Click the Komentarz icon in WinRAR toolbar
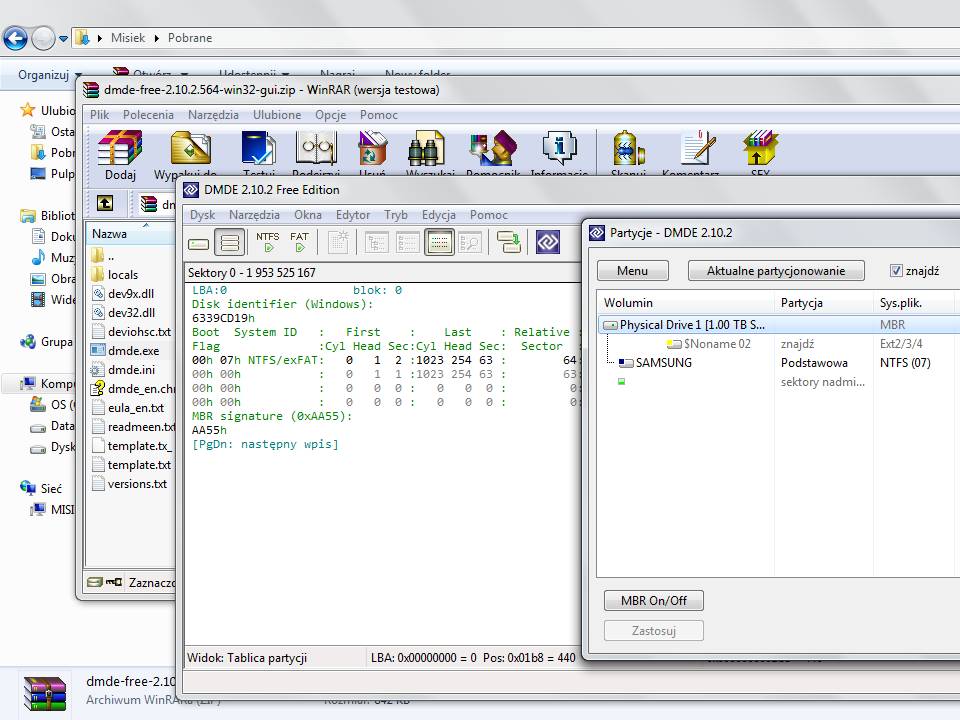The height and width of the screenshot is (720, 960). click(x=698, y=148)
